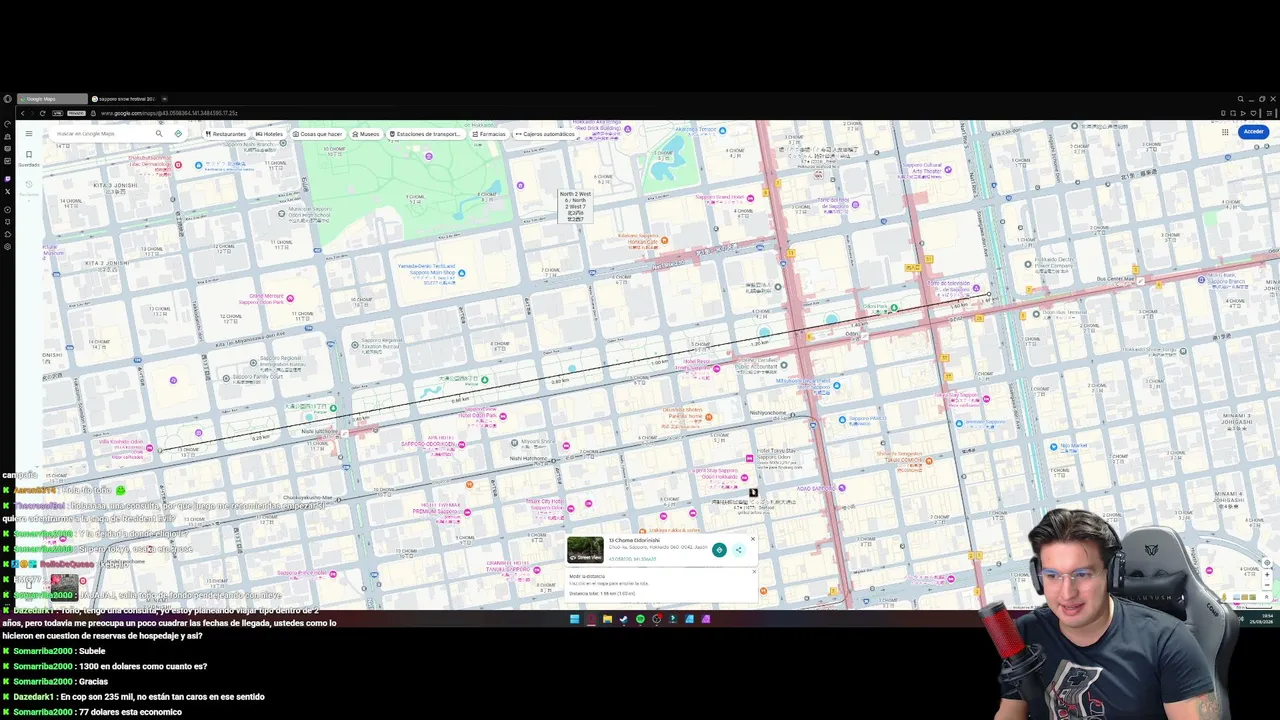Click the Sapporo Grand Hotel marker

[750, 198]
